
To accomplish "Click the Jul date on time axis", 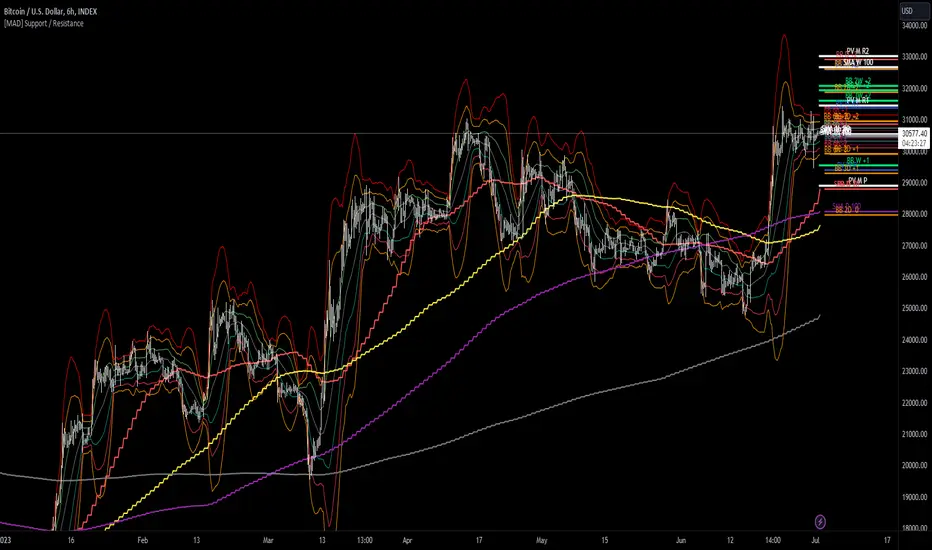I will click(x=816, y=540).
